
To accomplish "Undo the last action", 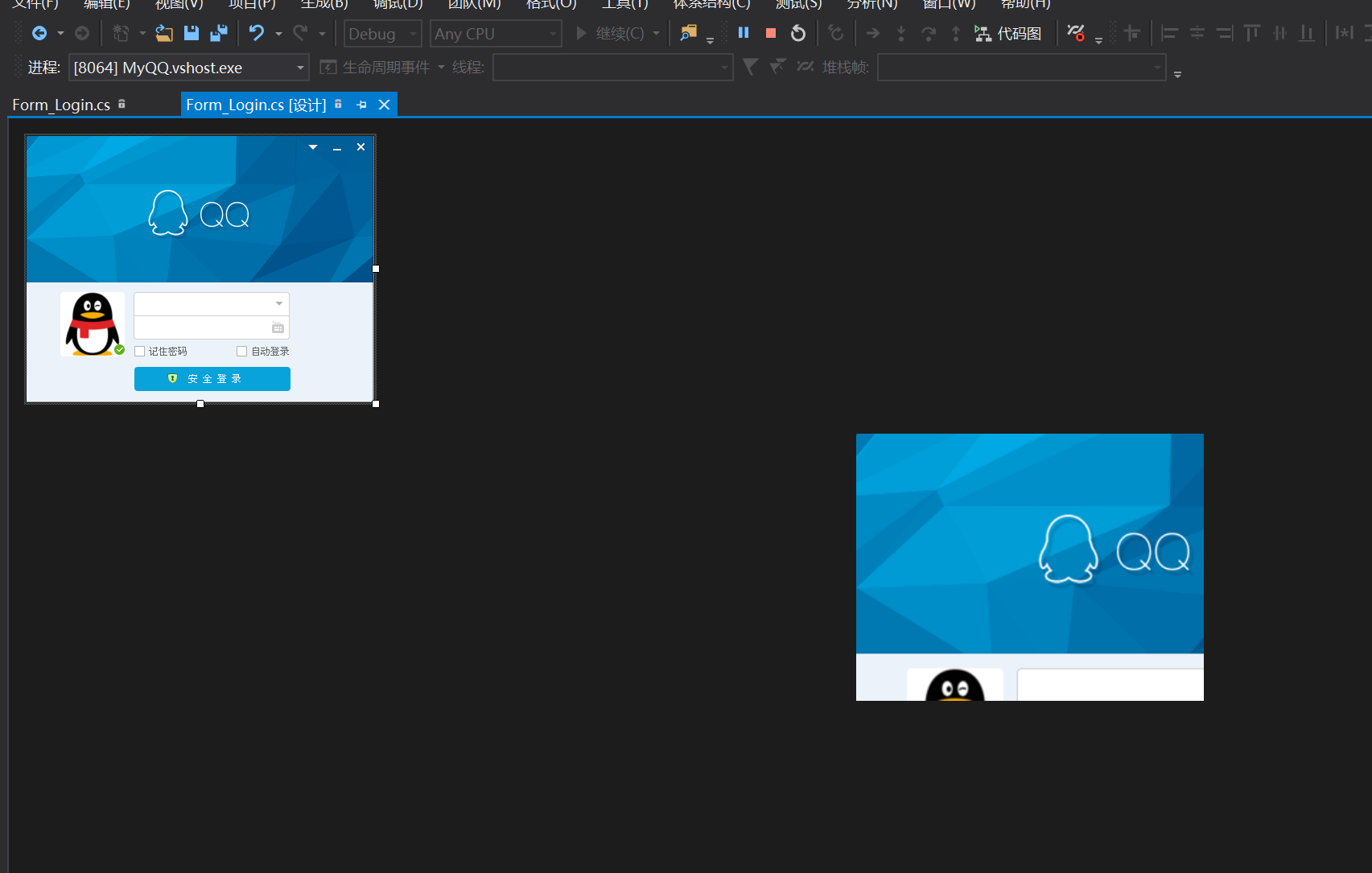I will pos(257,33).
